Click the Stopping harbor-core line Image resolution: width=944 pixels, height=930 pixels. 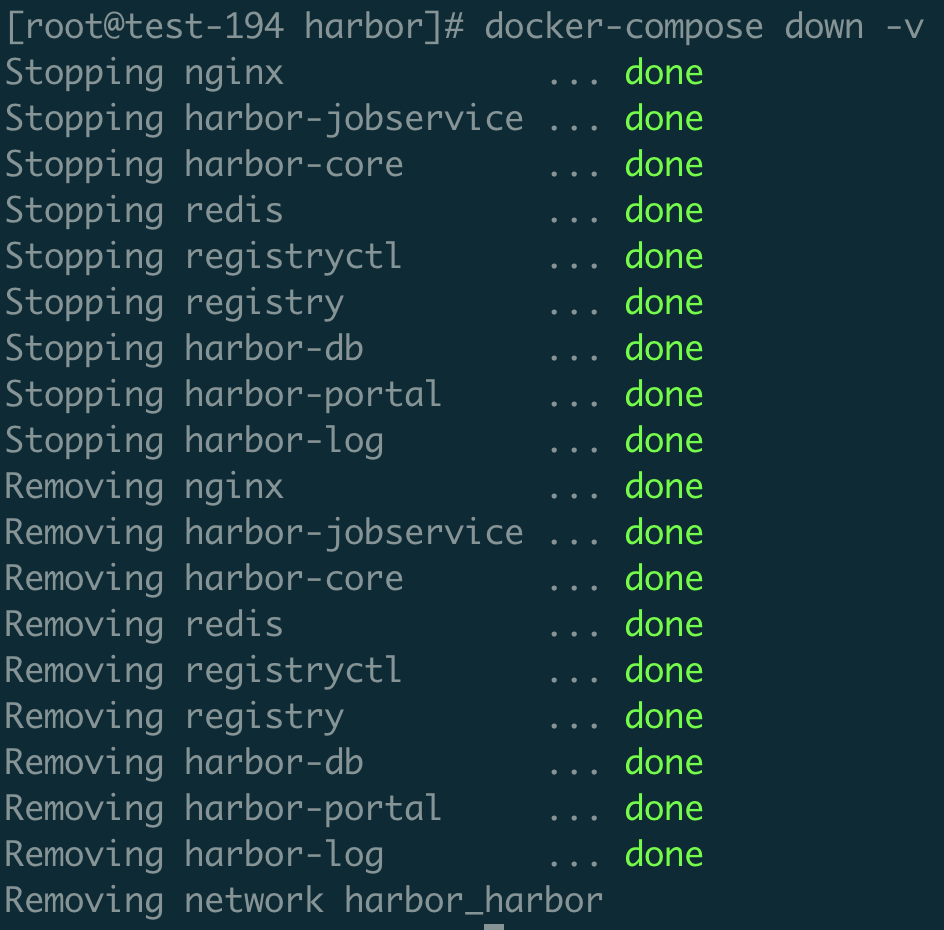(x=354, y=166)
